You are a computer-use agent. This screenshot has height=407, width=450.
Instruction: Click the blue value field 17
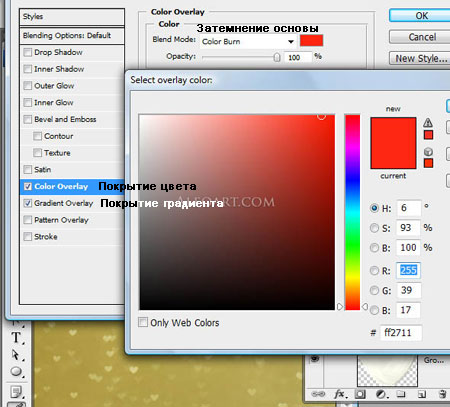click(408, 310)
